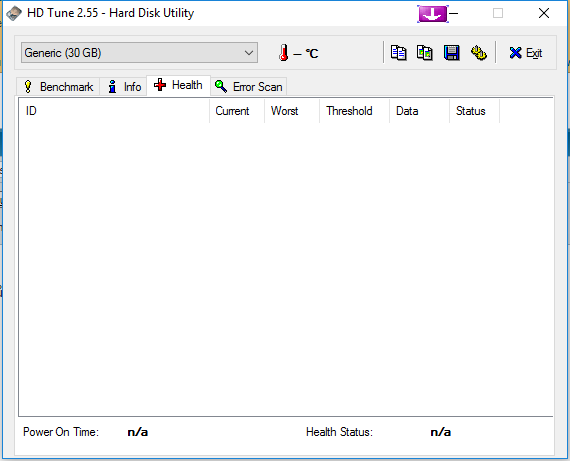Open the Info tab
570x461 pixels.
coord(124,87)
